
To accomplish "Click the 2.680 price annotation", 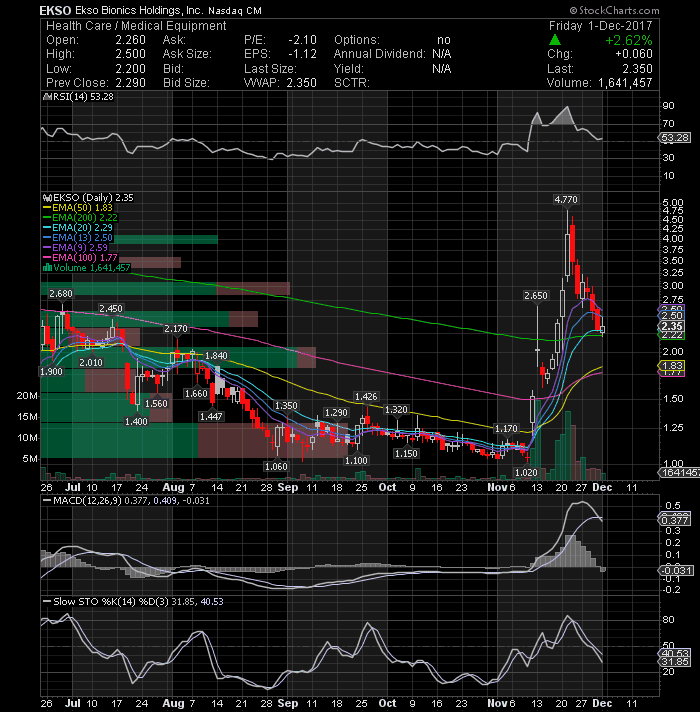I will coord(61,294).
